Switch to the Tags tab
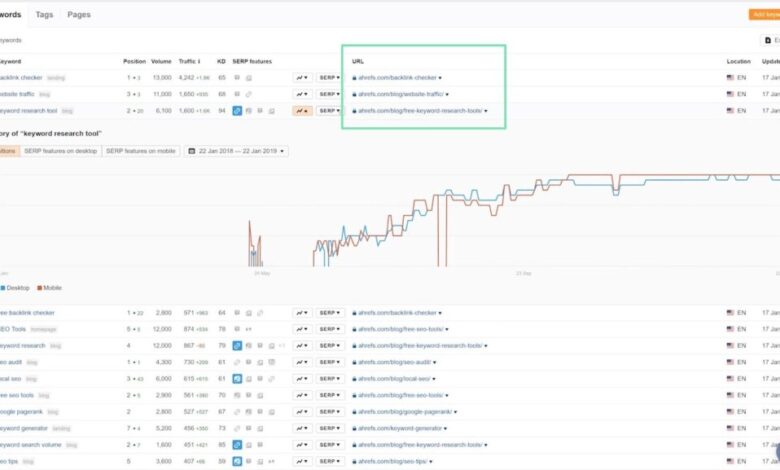The width and height of the screenshot is (780, 470). pyautogui.click(x=44, y=15)
